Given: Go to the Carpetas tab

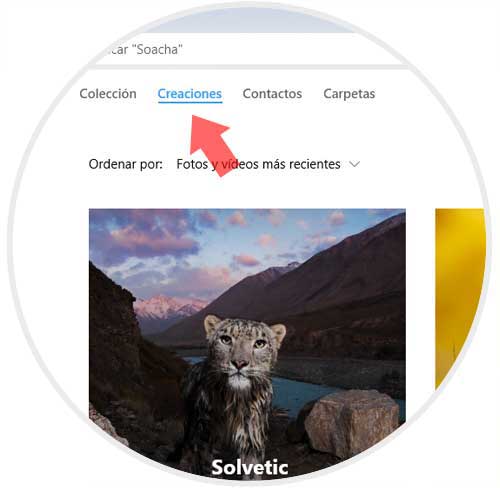Looking at the screenshot, I should coord(349,94).
